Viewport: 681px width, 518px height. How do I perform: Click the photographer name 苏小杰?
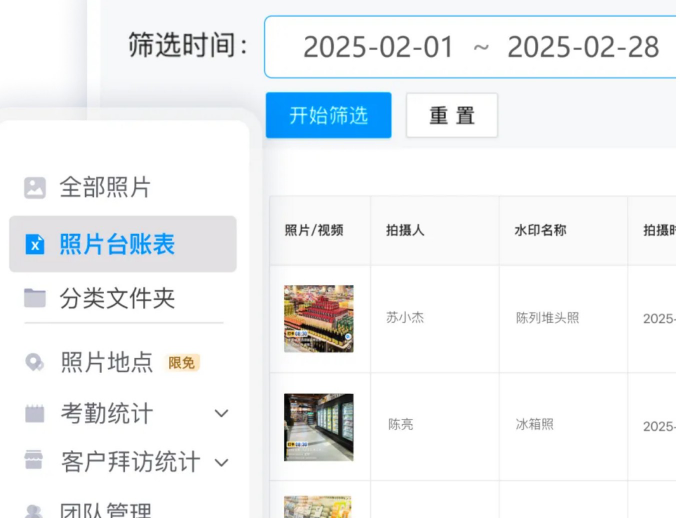click(405, 318)
